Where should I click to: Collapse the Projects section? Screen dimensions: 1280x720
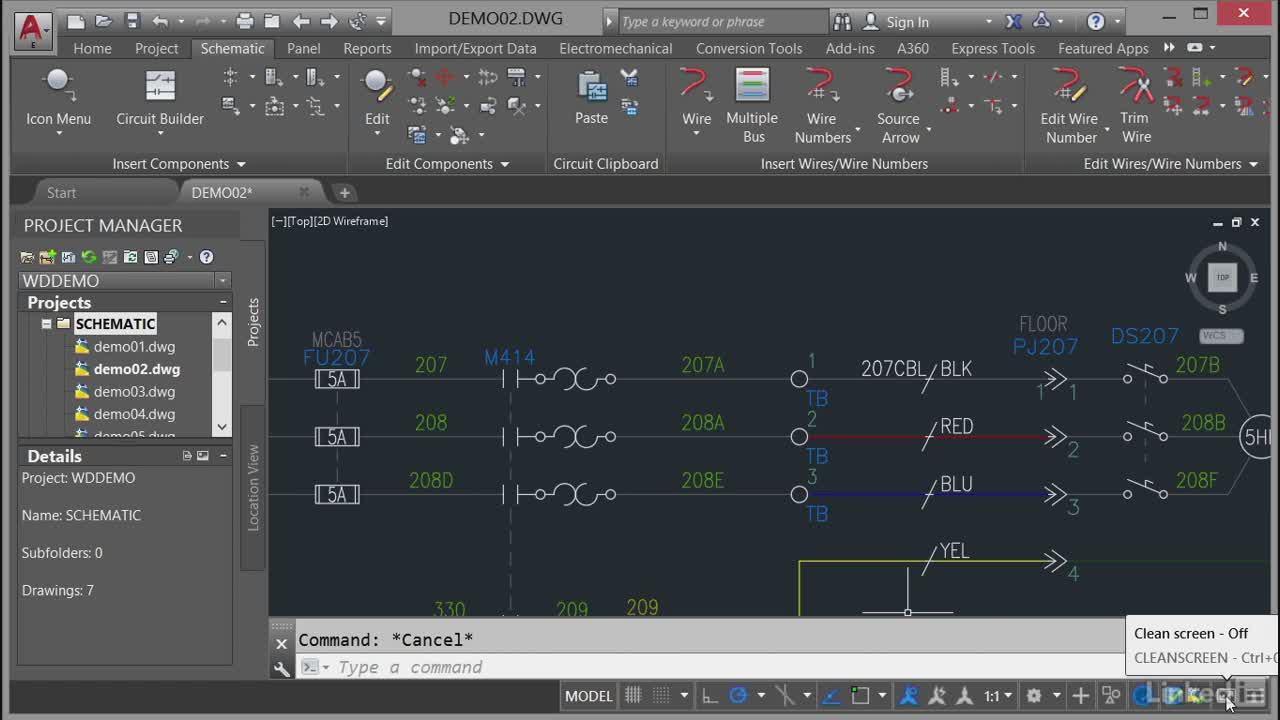point(223,302)
